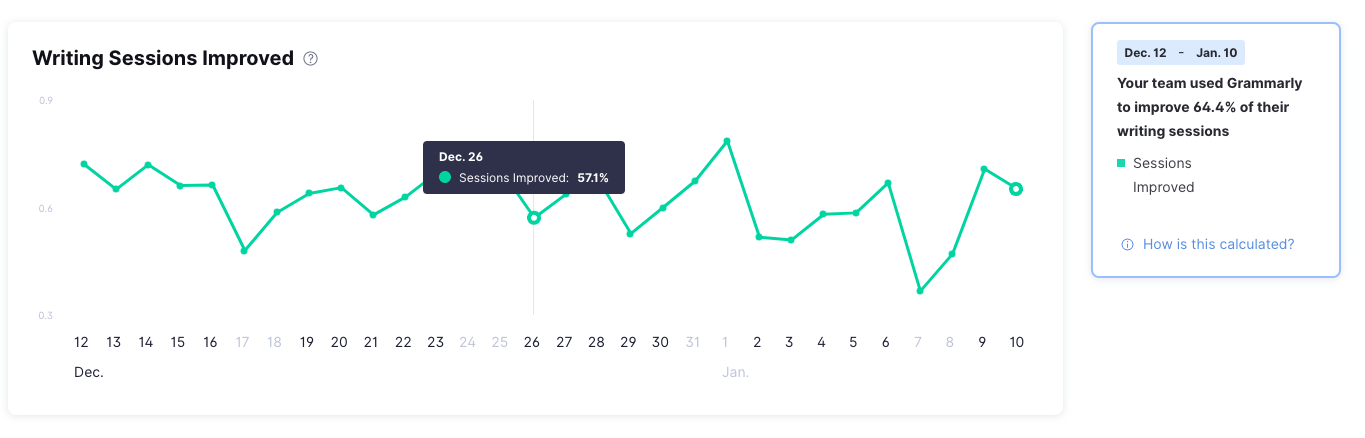The image size is (1365, 438).
Task: Click the Writing Sessions Improved chart title
Action: [163, 58]
